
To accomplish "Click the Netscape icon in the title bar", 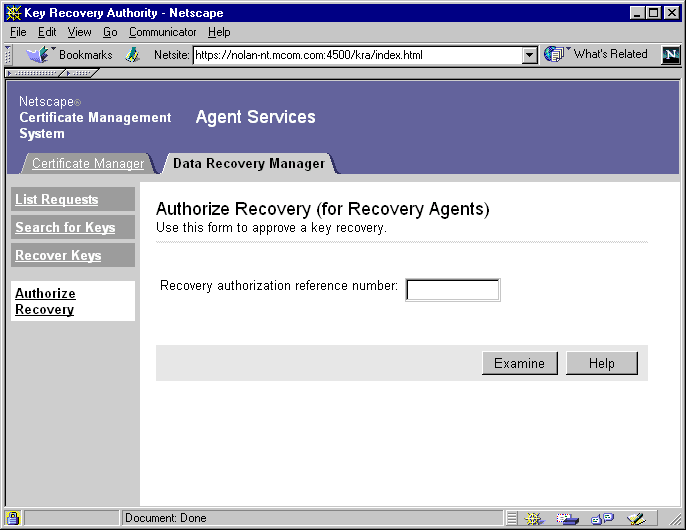I will click(x=14, y=13).
